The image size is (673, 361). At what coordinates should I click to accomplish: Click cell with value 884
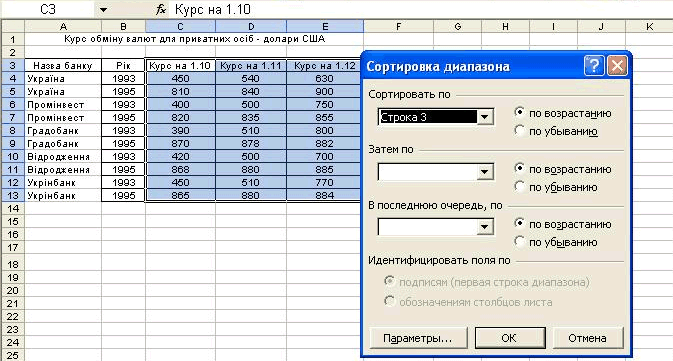tap(325, 195)
